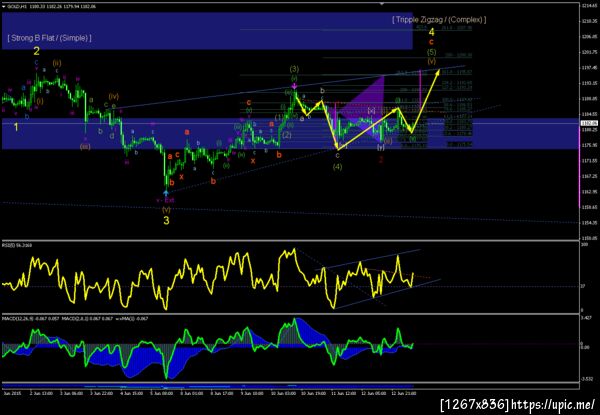Viewport: 600px width, 415px height.
Task: Click the yellow wave label 4
Action: tap(431, 32)
